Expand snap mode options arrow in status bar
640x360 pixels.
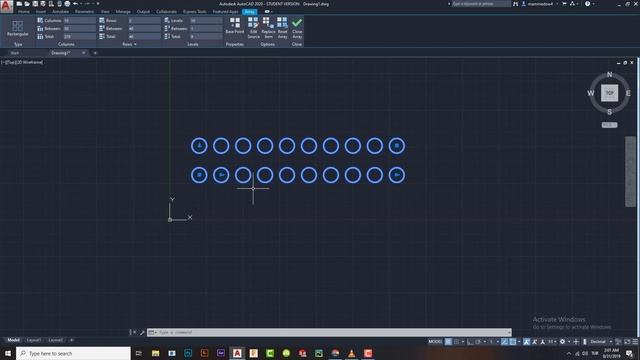point(463,342)
